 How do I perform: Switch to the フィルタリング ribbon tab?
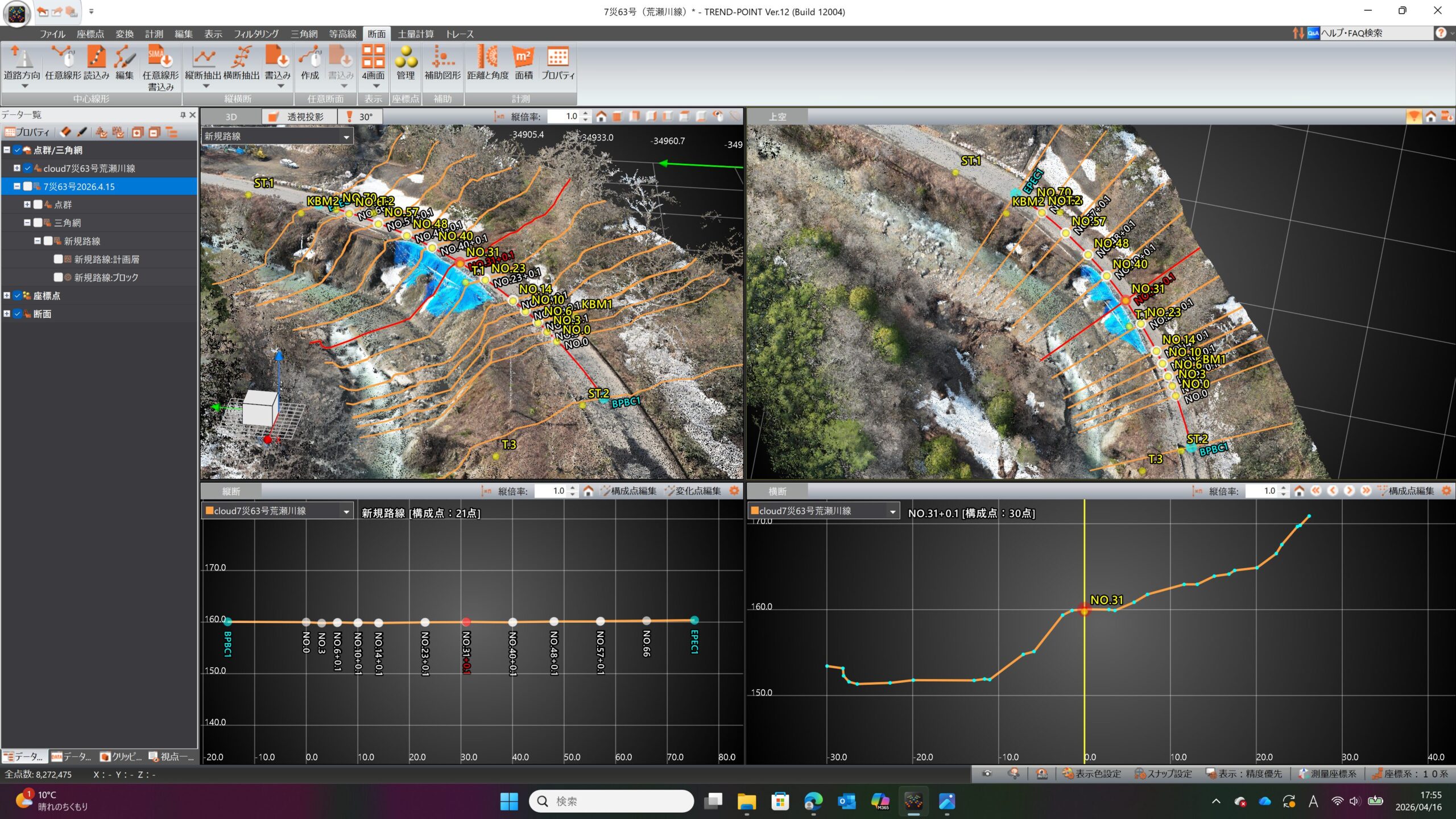[256, 34]
